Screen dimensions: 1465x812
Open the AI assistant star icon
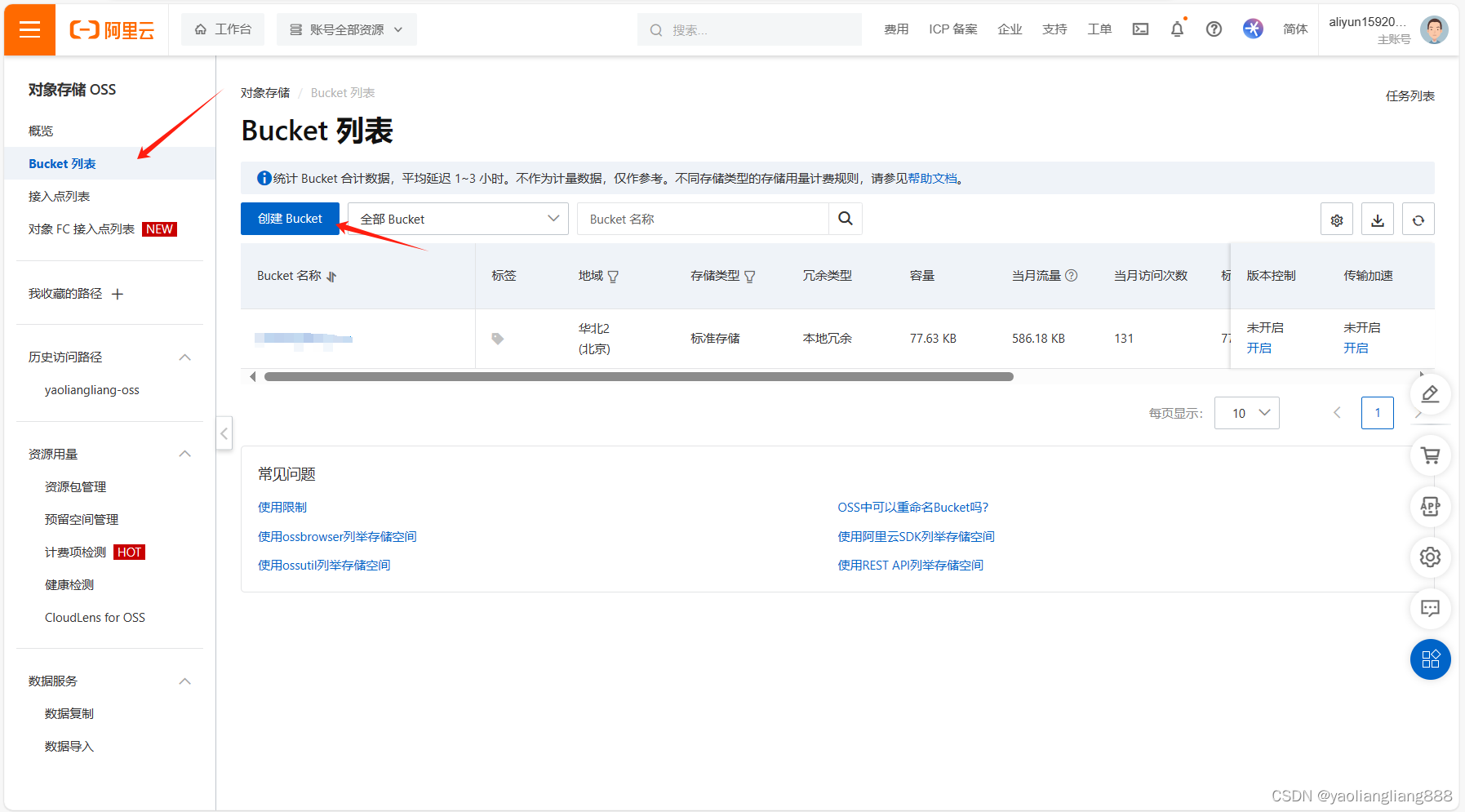1253,29
